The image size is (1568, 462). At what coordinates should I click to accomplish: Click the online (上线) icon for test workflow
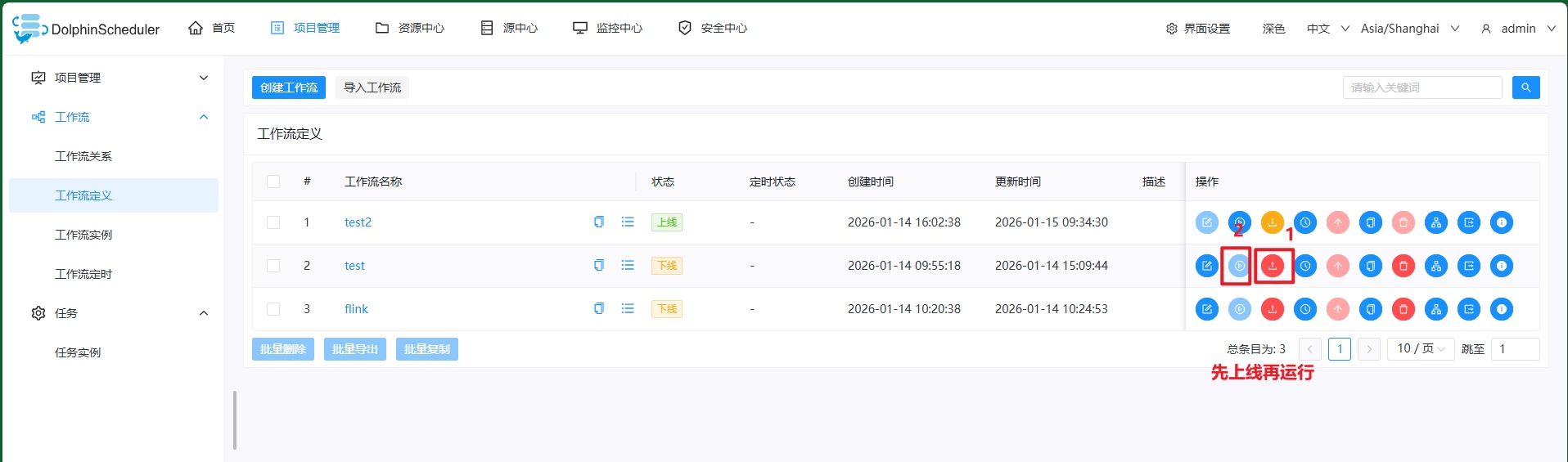[x=1272, y=266]
